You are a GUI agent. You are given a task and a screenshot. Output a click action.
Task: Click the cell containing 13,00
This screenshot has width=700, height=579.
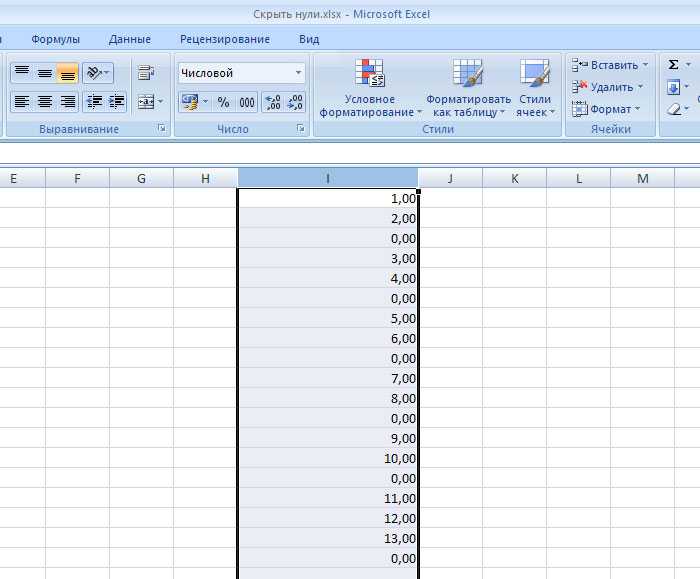click(x=328, y=538)
